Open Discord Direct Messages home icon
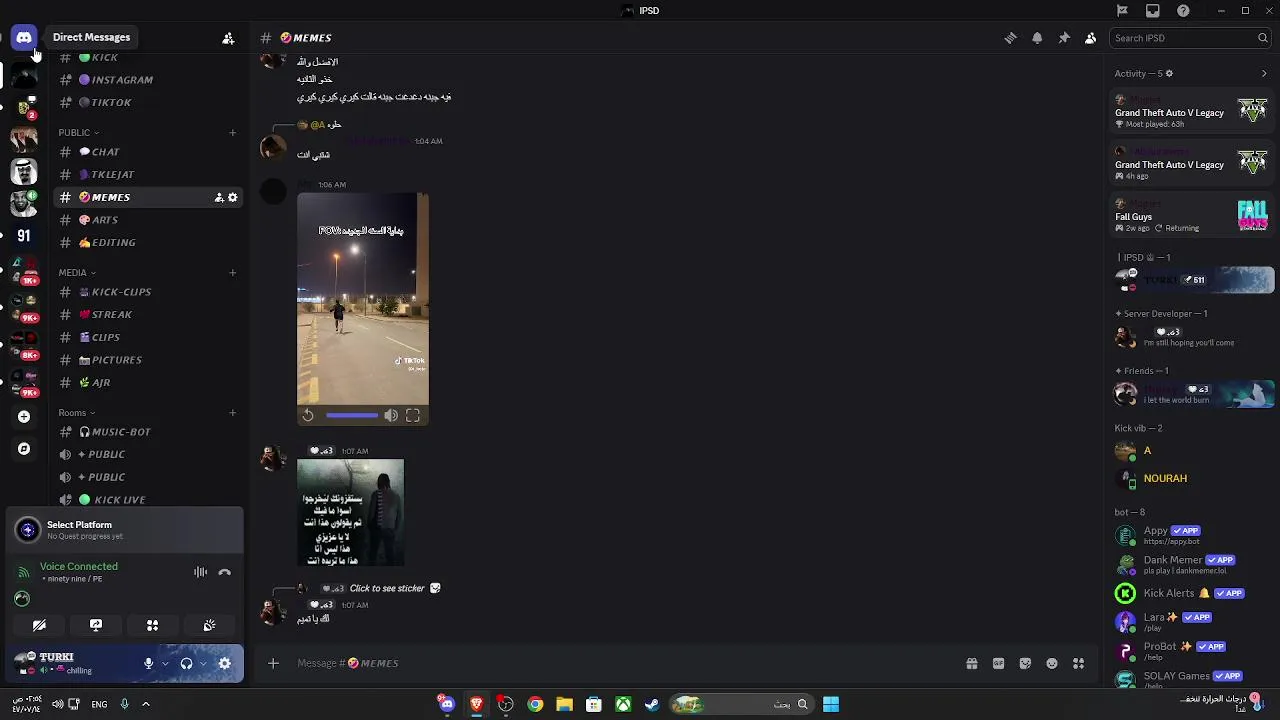 [x=24, y=37]
